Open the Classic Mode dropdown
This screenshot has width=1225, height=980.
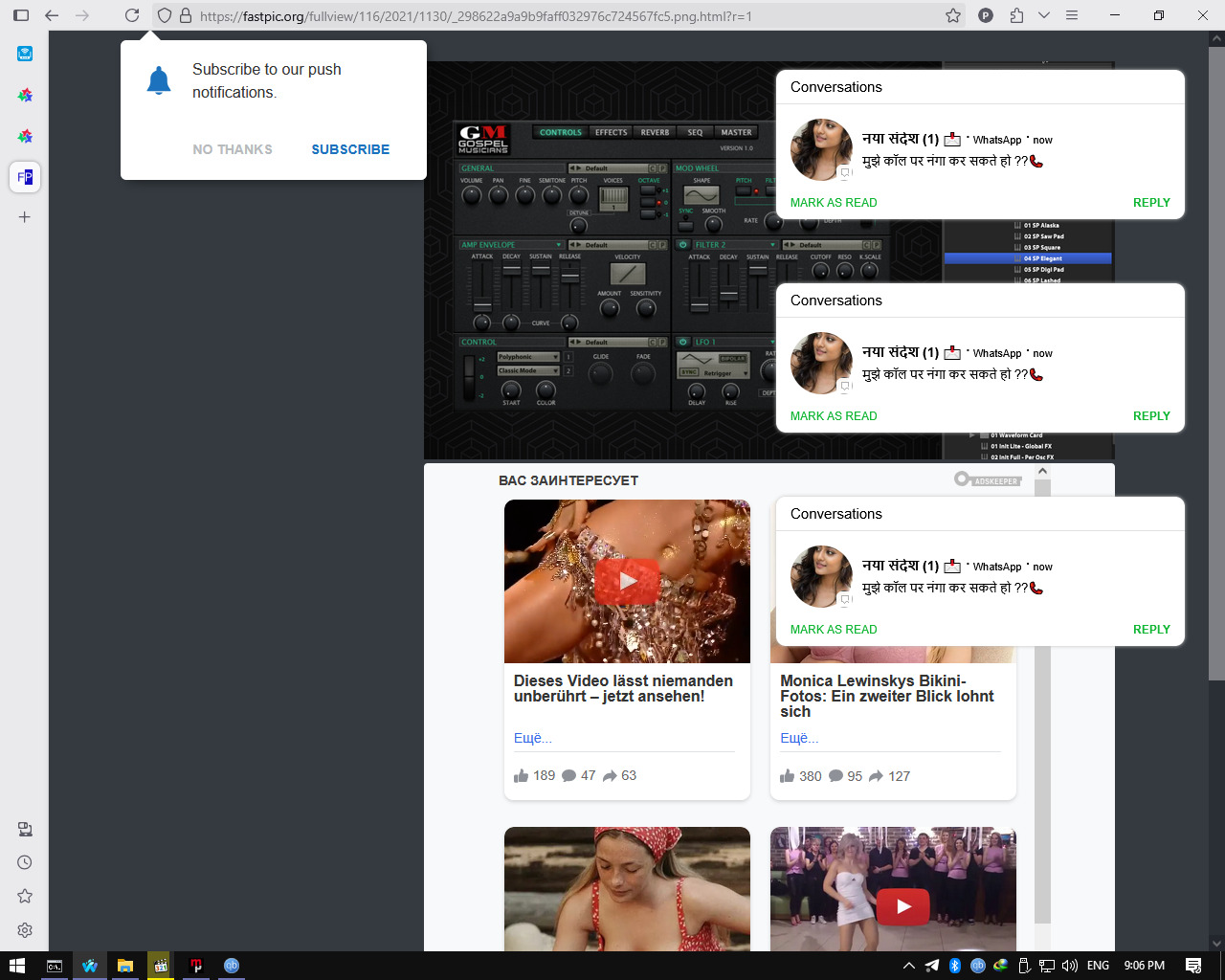pyautogui.click(x=528, y=370)
